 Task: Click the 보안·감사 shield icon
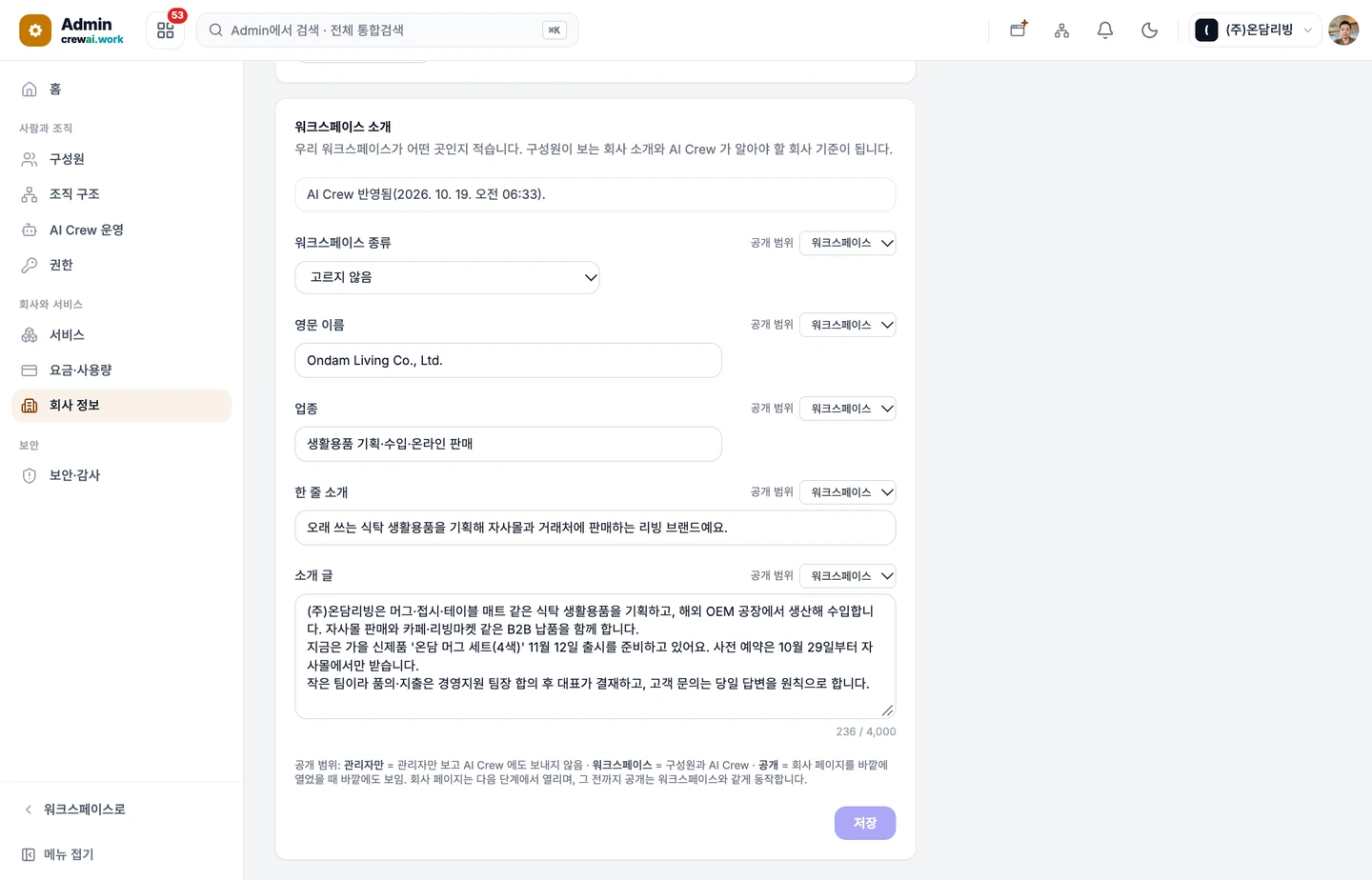(30, 475)
